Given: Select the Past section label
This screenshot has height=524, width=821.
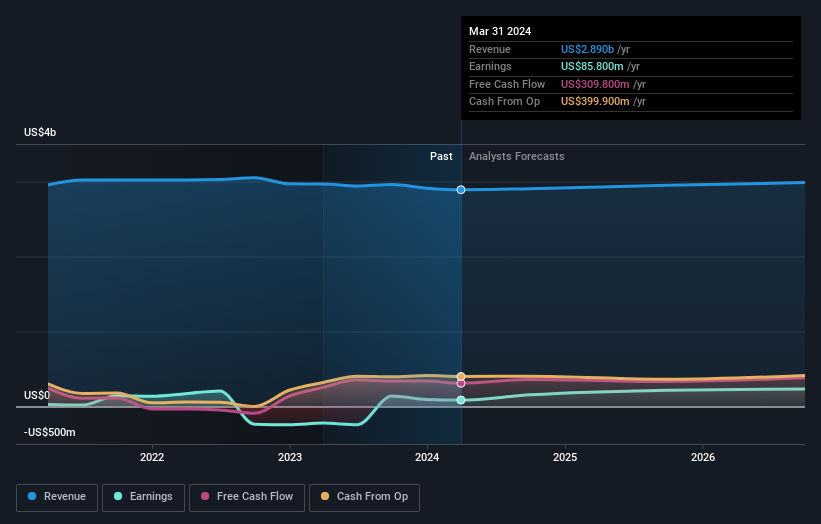Looking at the screenshot, I should click(x=441, y=156).
